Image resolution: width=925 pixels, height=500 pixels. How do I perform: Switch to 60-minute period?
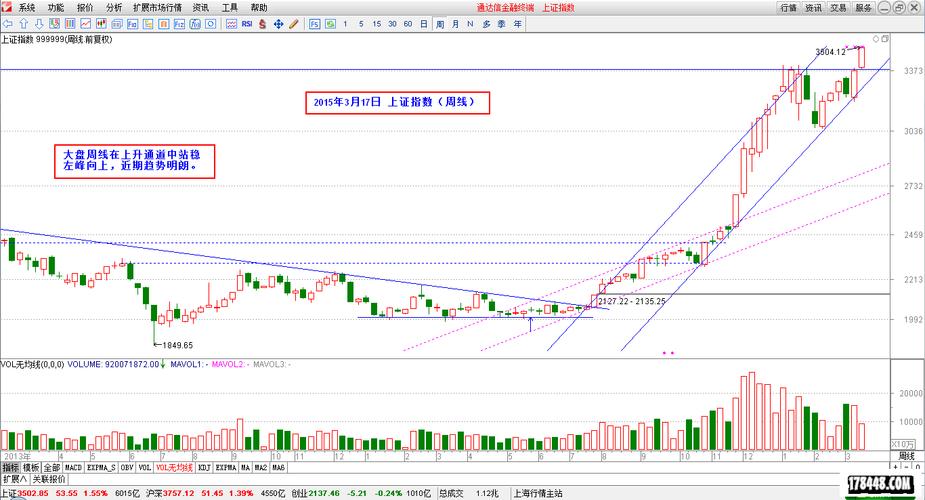pyautogui.click(x=408, y=24)
